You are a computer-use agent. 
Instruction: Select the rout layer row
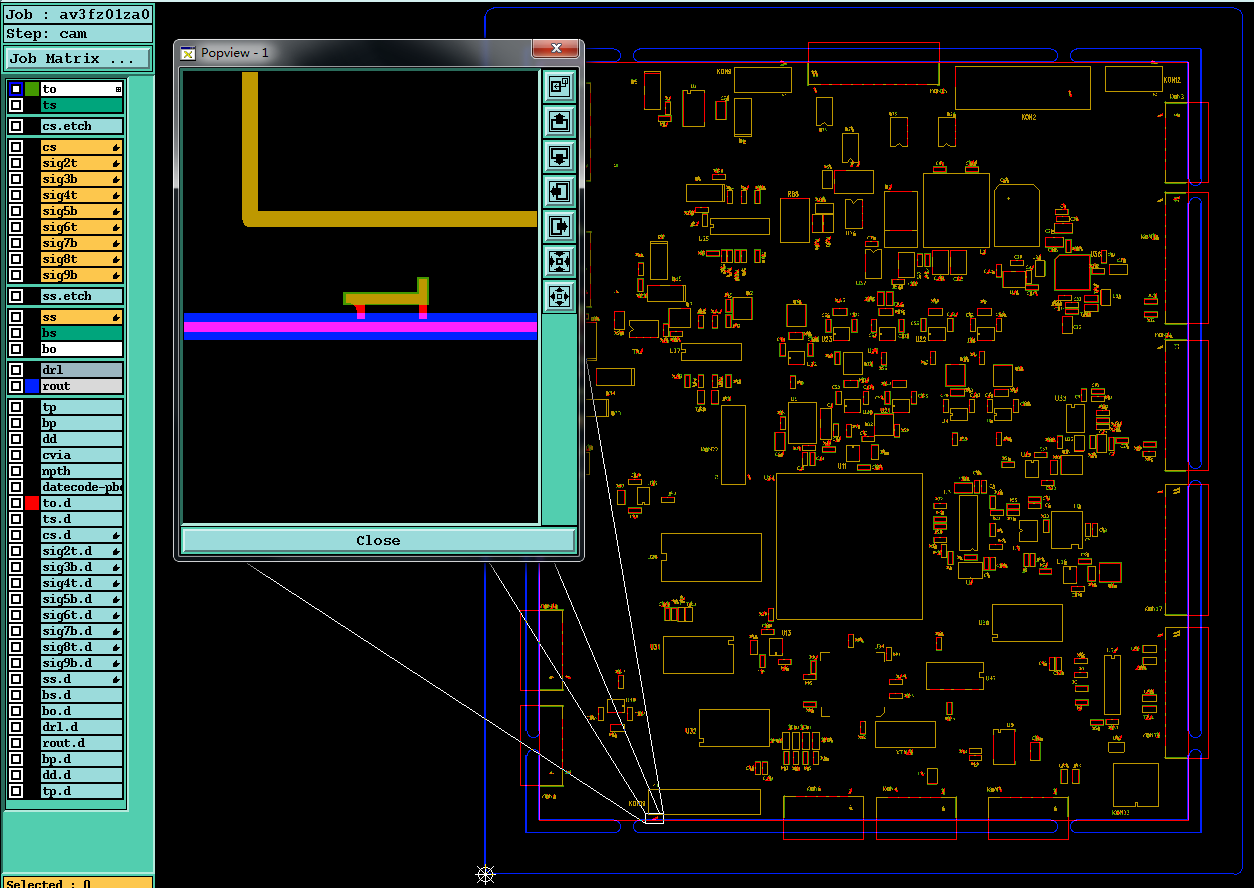[x=81, y=386]
